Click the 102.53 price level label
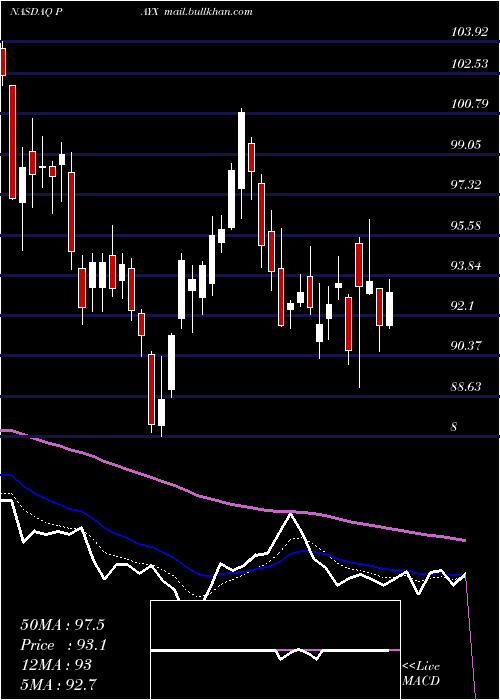 pyautogui.click(x=470, y=64)
